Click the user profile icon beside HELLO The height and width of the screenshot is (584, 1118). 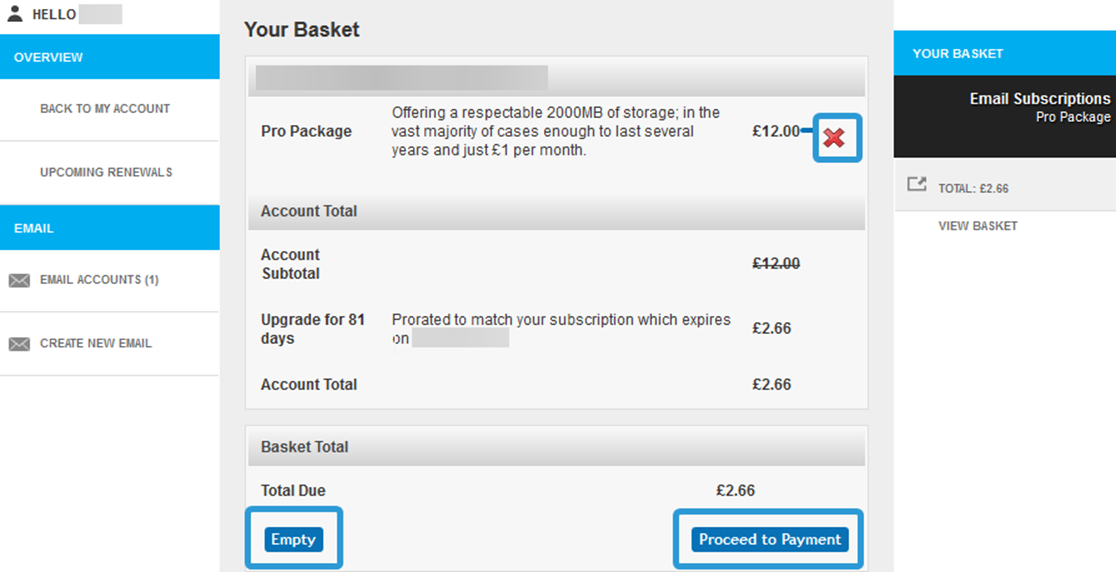click(x=15, y=14)
